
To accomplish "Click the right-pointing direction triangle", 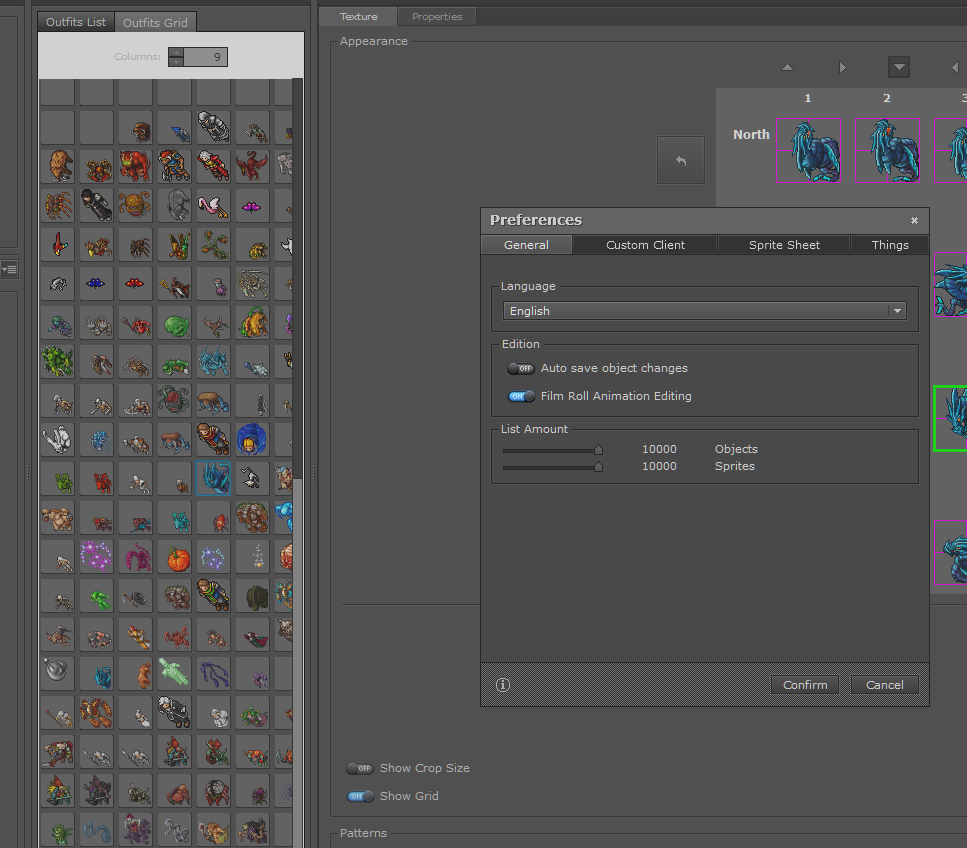I will click(842, 67).
